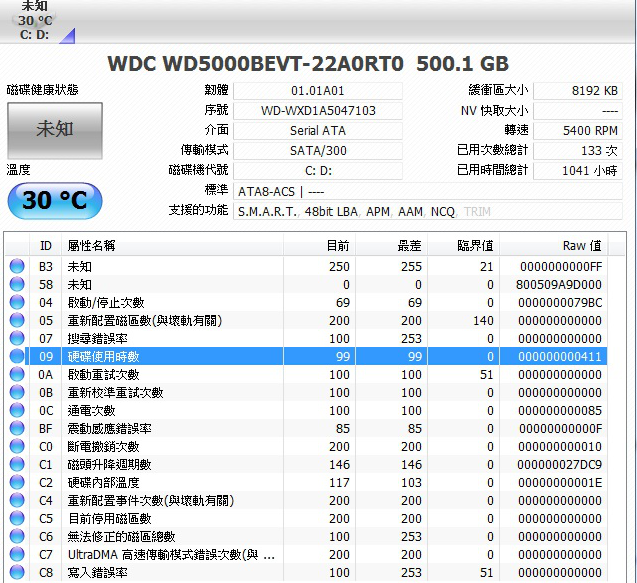This screenshot has width=637, height=583.
Task: Click the status orb for 通電次數 row
Action: 17,410
